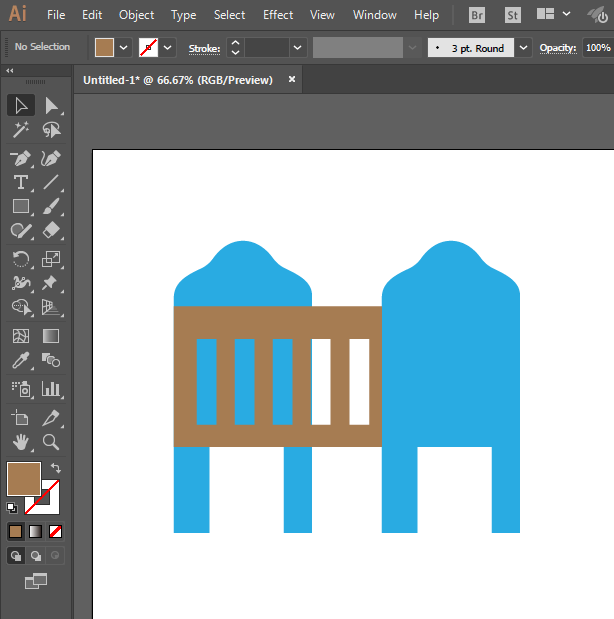This screenshot has width=614, height=619.
Task: Set paint to None in toolbox
Action: click(x=56, y=531)
